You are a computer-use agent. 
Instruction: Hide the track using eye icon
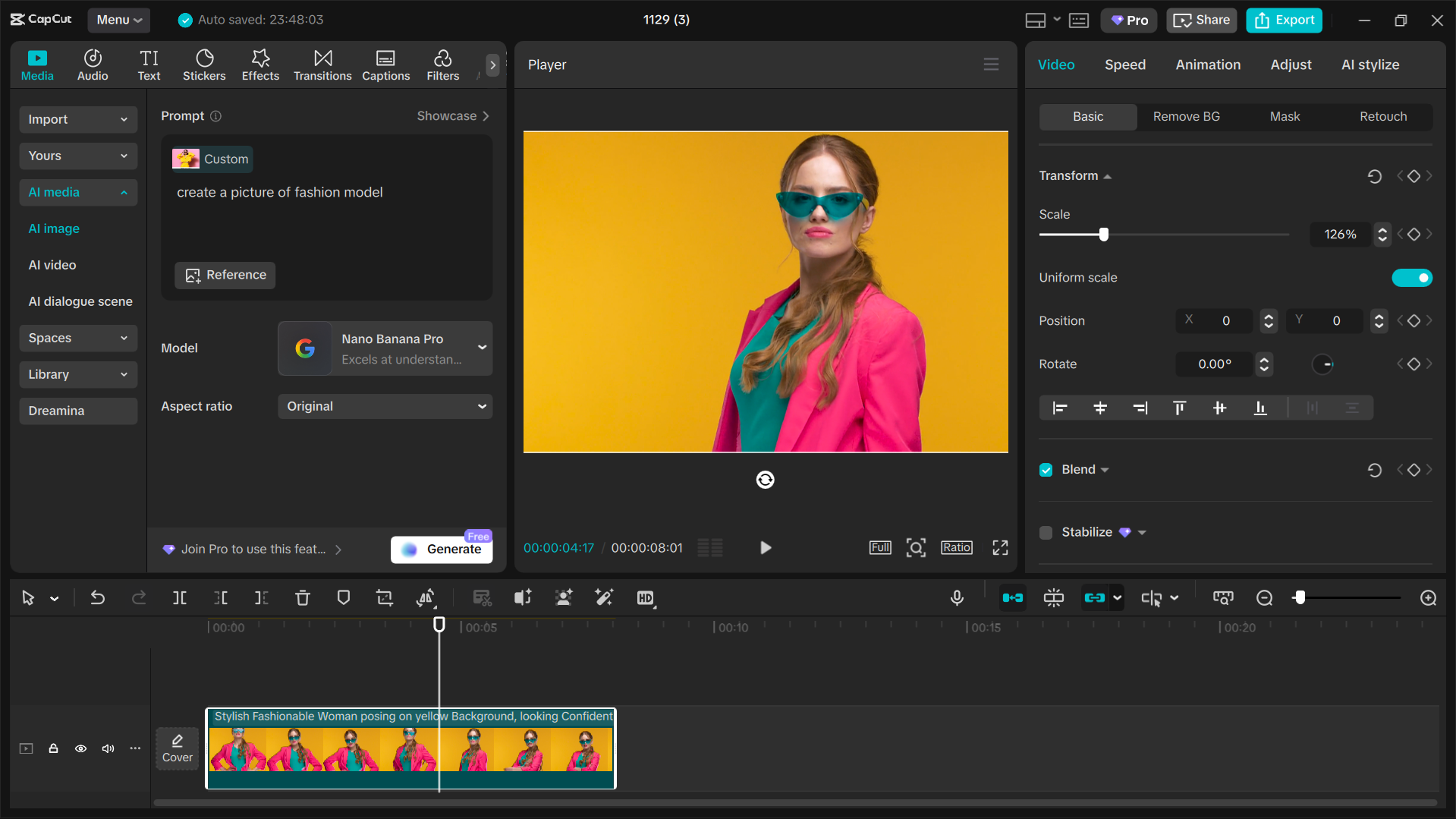80,748
